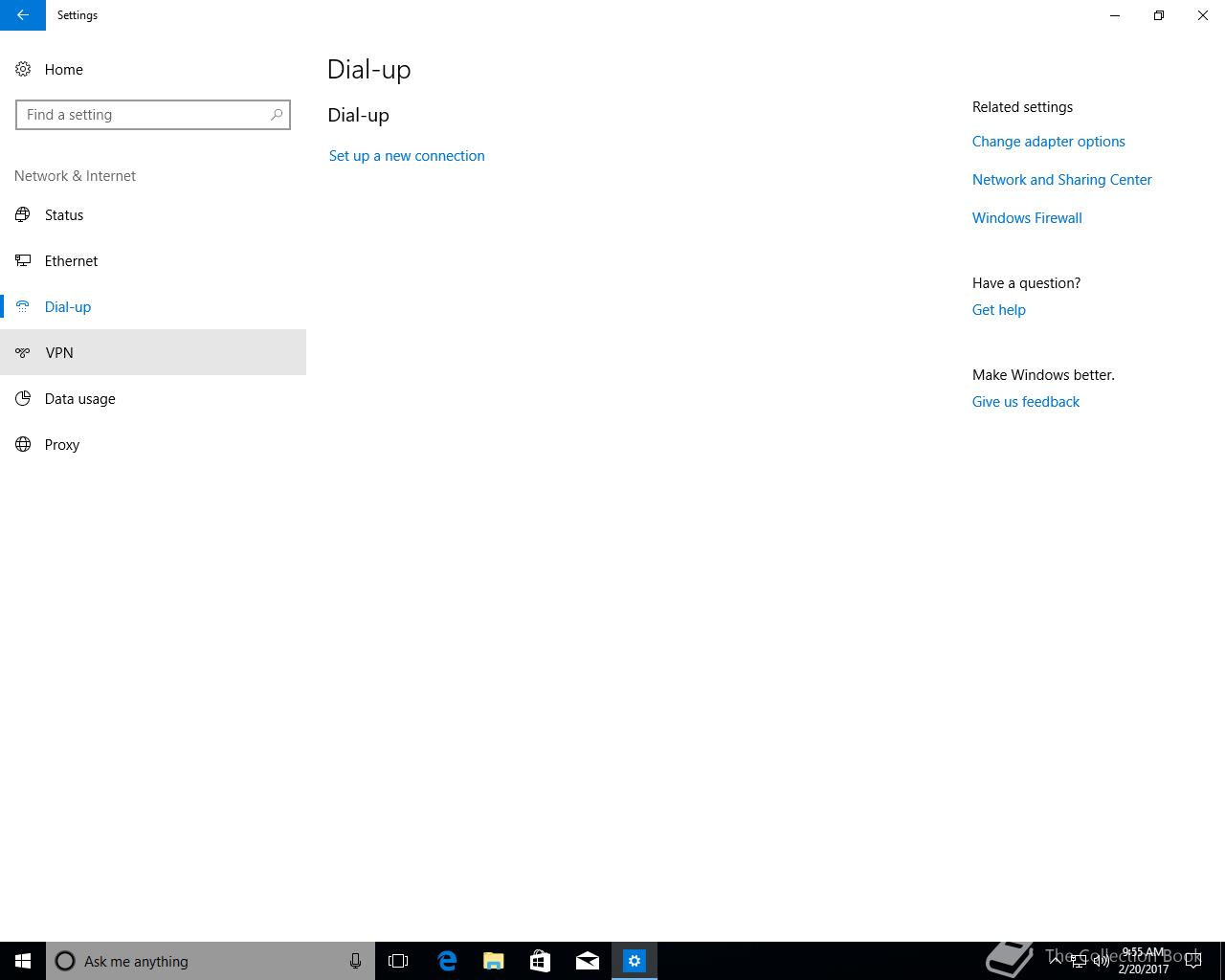Click the Proxy globe icon

pos(23,445)
